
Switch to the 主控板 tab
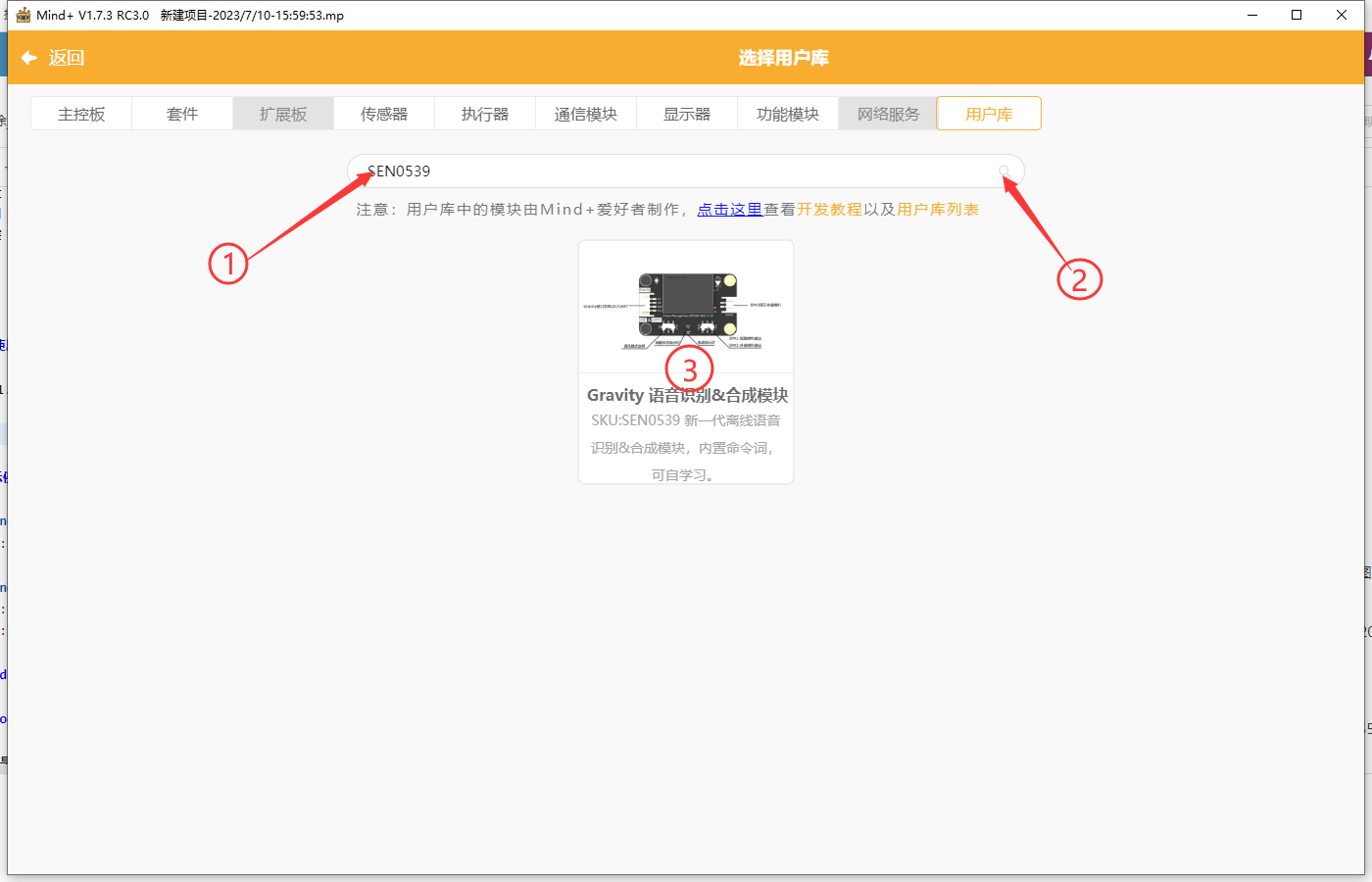pos(81,114)
